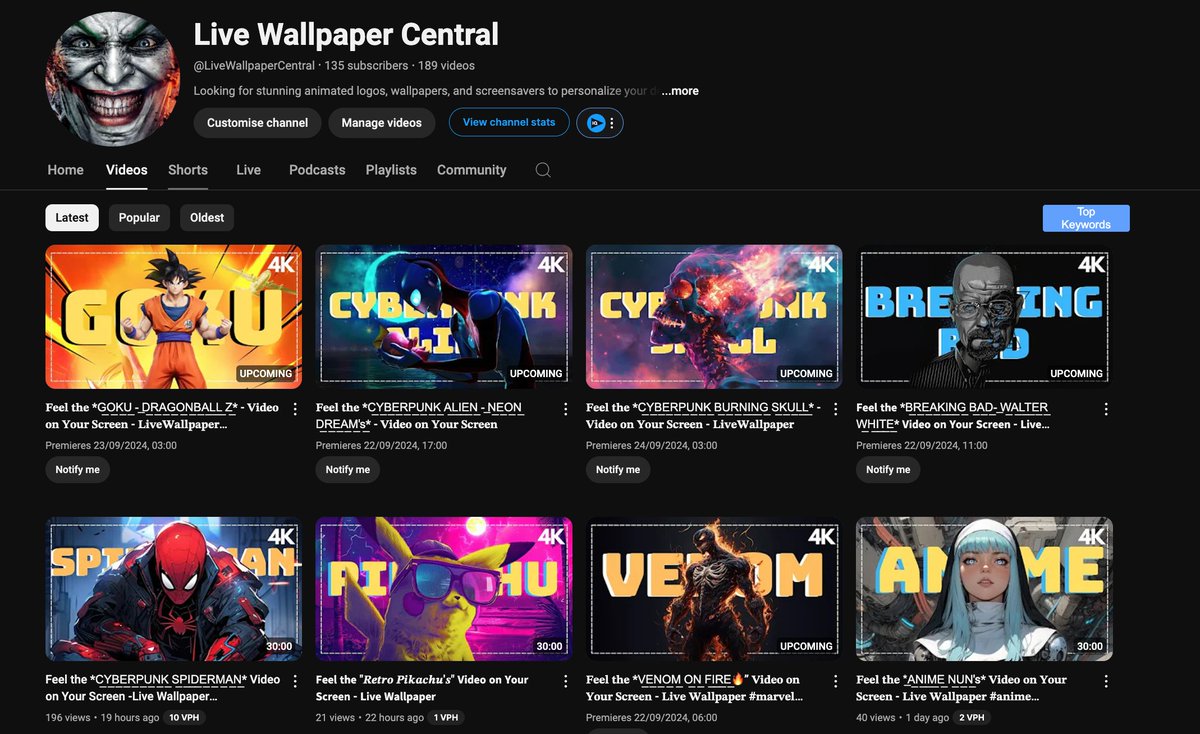Click the 2 VPH badge
This screenshot has width=1200, height=734.
[x=970, y=718]
